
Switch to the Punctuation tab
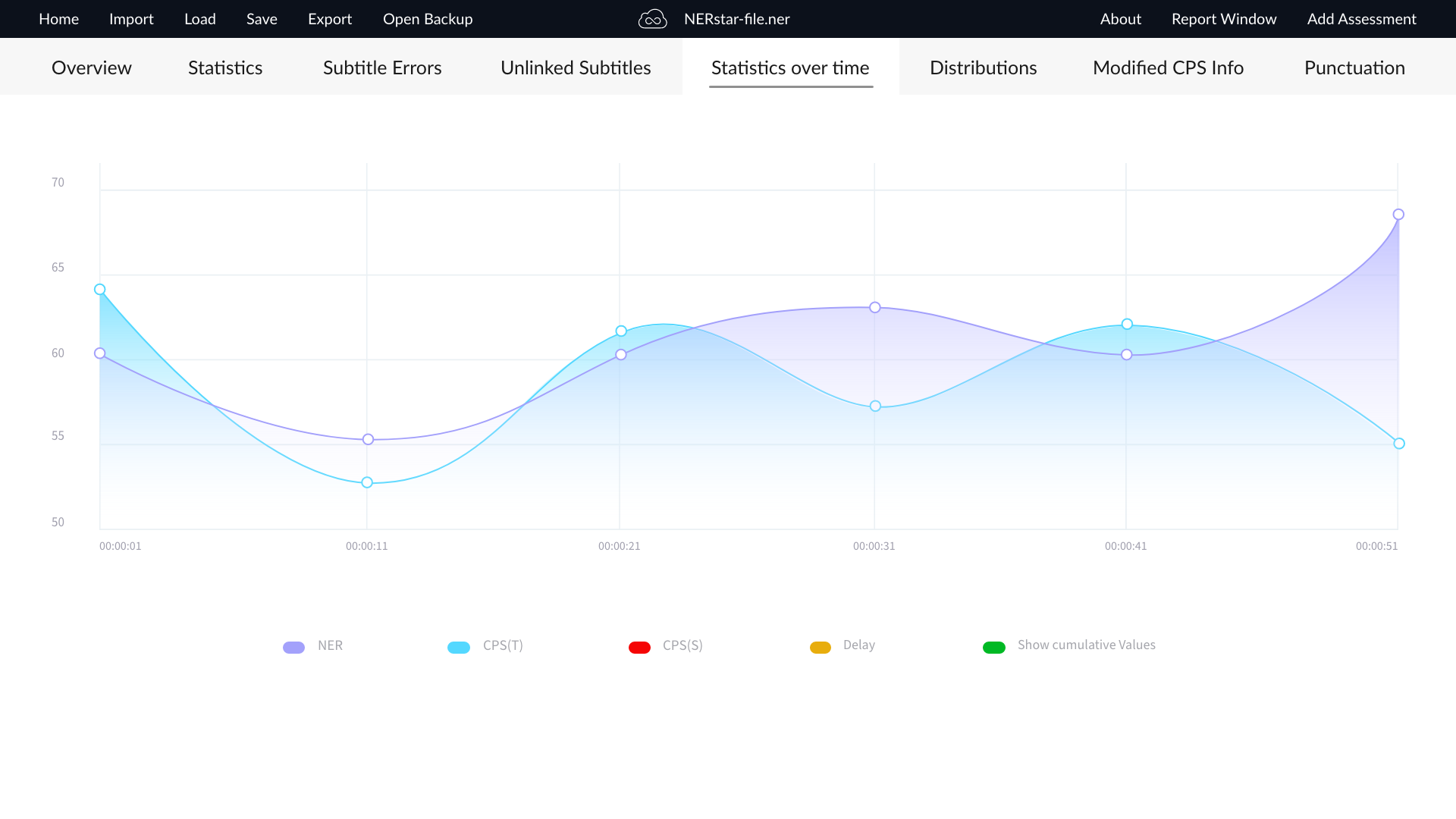pos(1354,67)
